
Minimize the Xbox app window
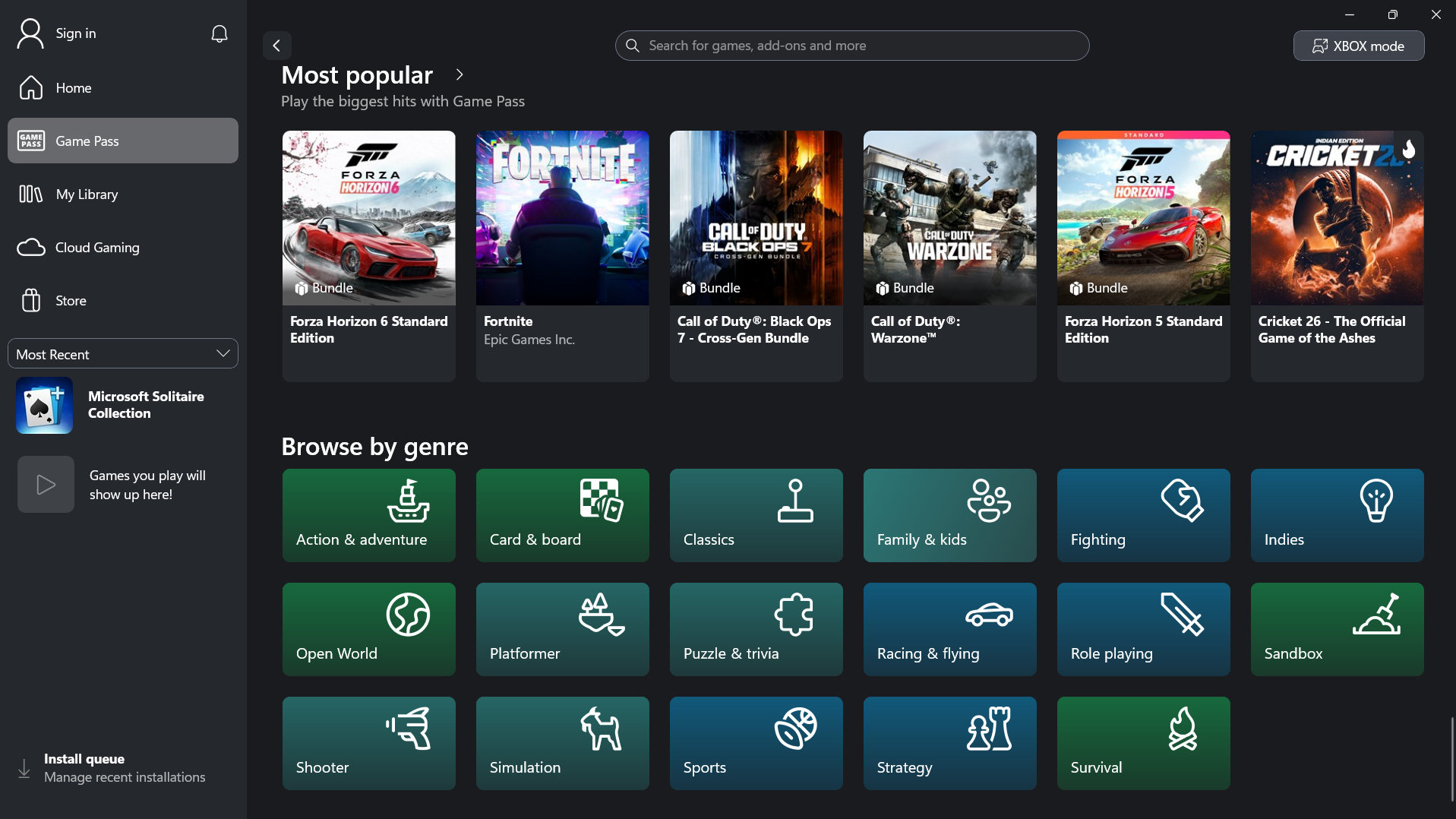click(1350, 14)
